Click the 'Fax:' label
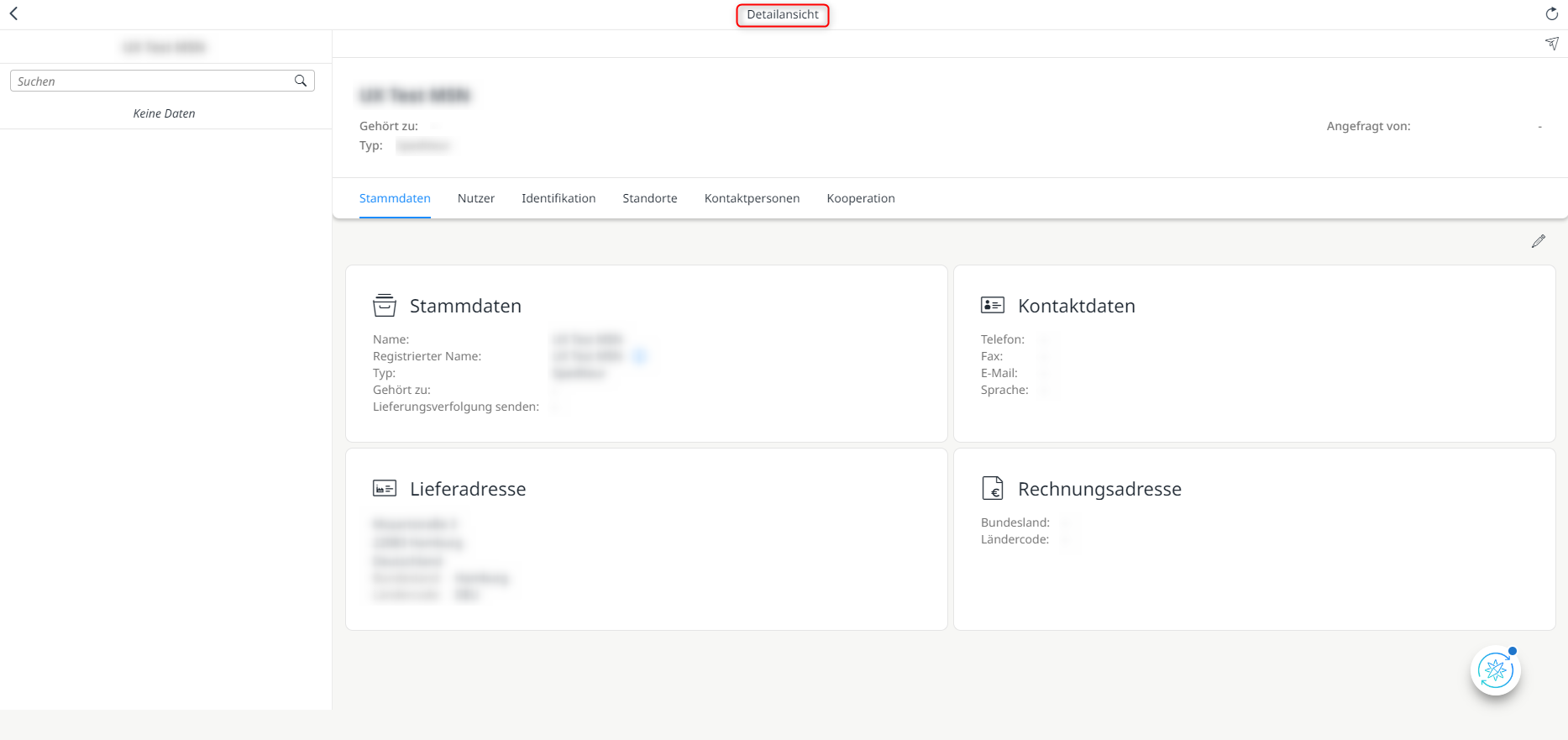Screen dimensions: 1568x740 [x=992, y=356]
